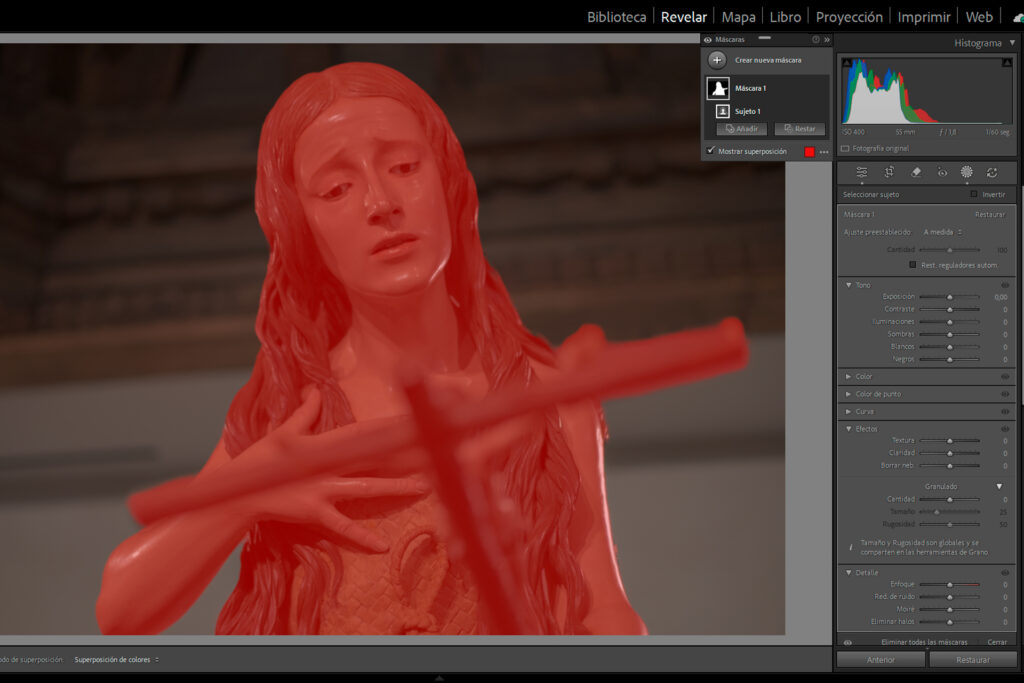Open the Mapa module
The height and width of the screenshot is (683, 1024).
pos(739,17)
